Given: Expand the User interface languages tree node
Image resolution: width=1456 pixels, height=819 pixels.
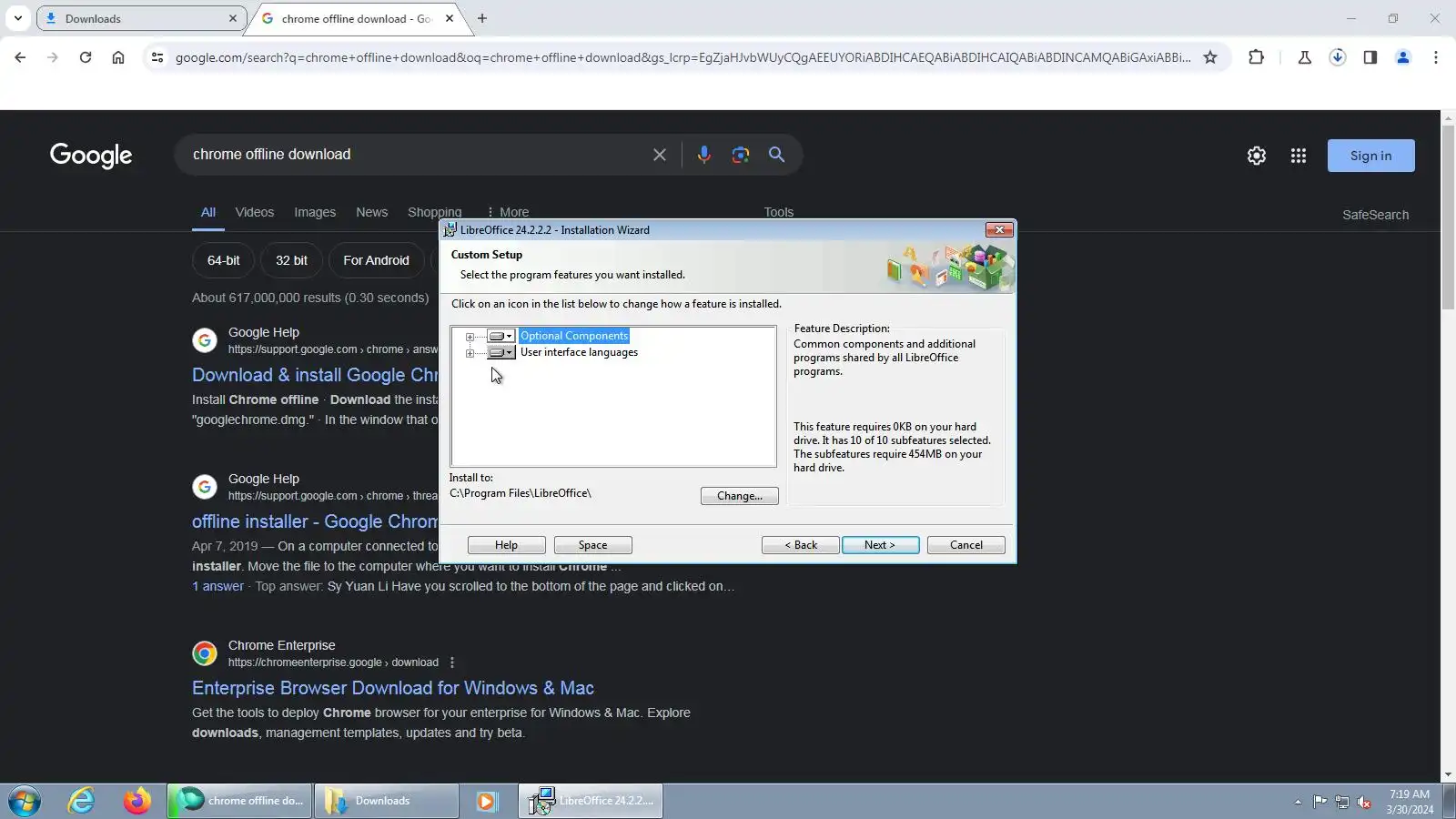Looking at the screenshot, I should pyautogui.click(x=470, y=353).
